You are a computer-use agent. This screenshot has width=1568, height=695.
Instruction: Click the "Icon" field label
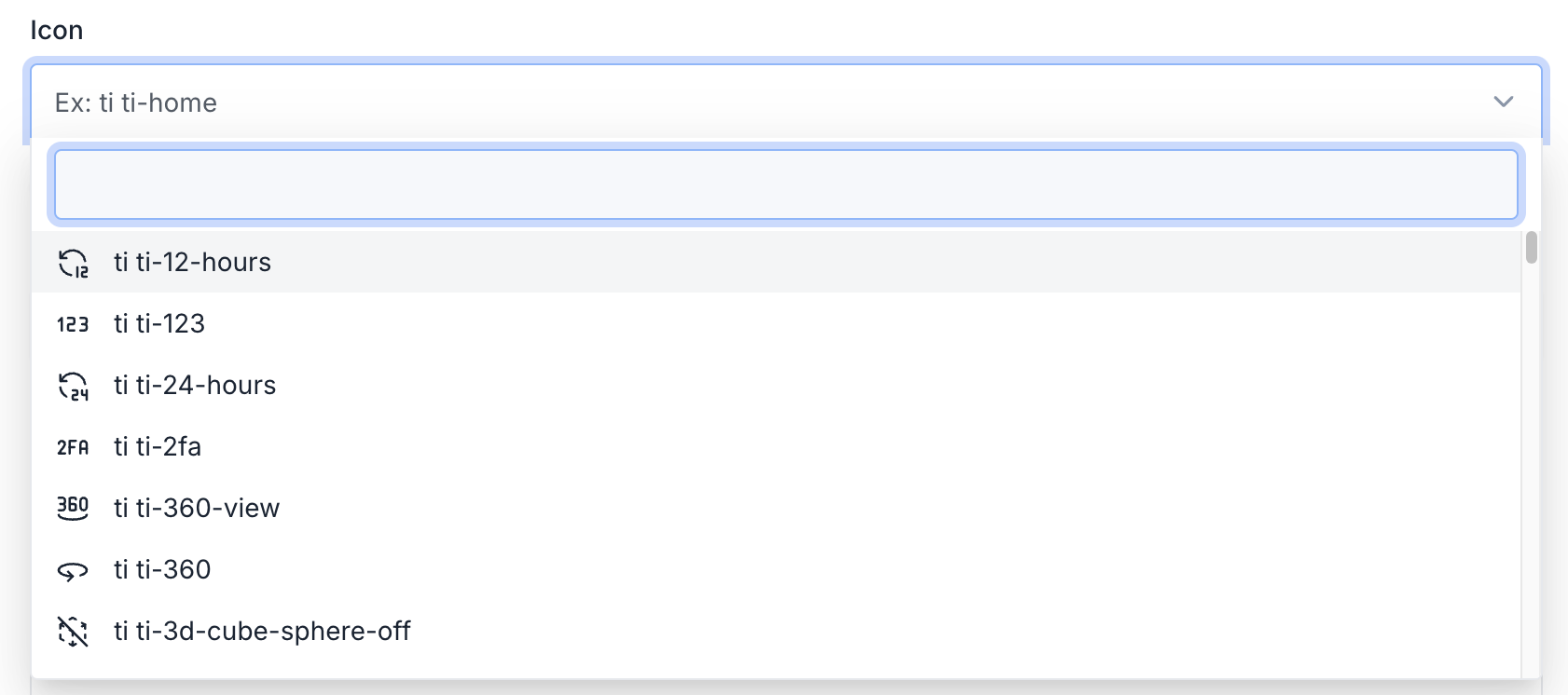click(x=57, y=31)
